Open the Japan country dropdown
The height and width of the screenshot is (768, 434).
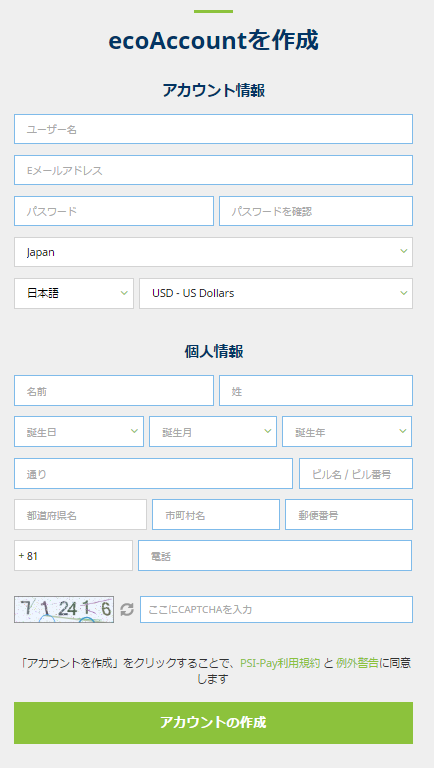click(x=214, y=252)
